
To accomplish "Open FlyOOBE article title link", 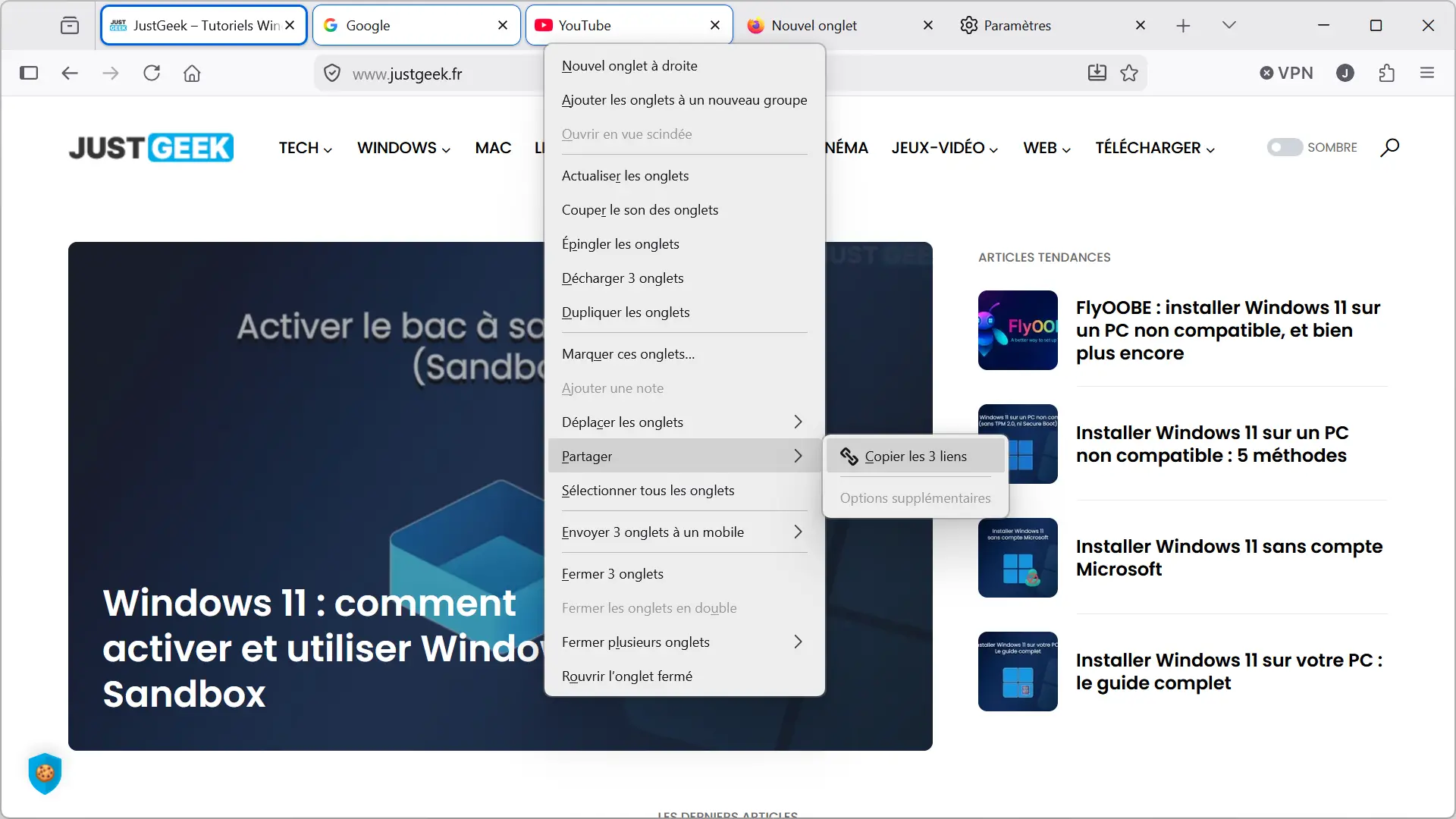I will tap(1228, 330).
